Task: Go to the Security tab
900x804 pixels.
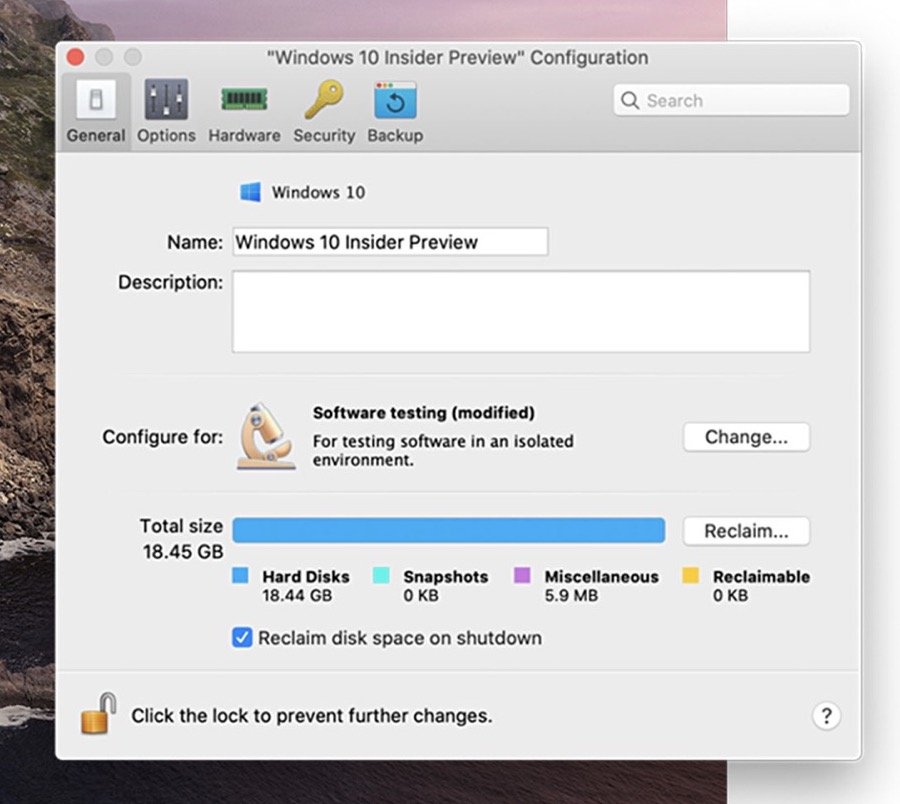Action: pos(324,112)
